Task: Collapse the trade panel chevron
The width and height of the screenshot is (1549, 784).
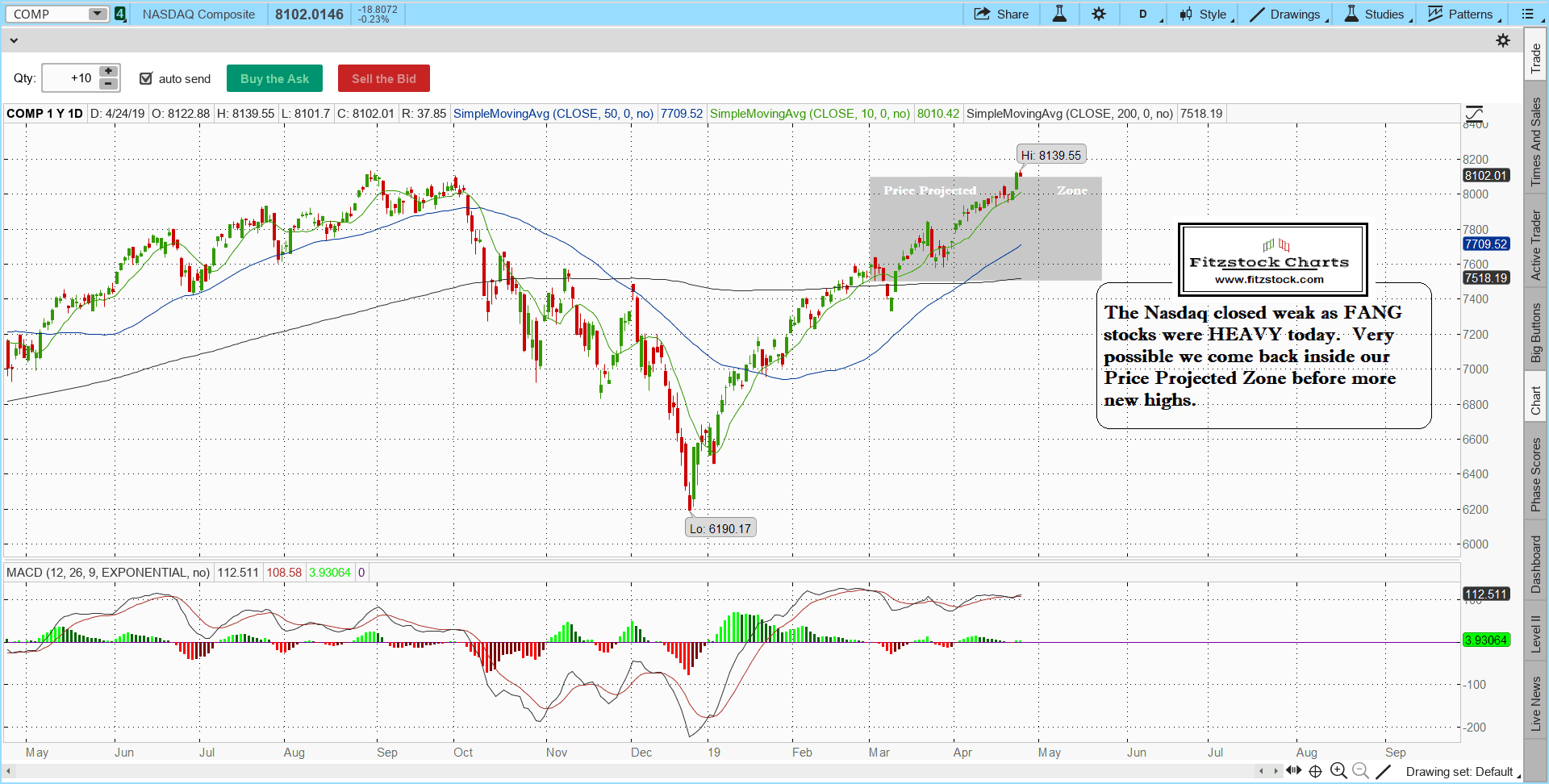Action: [x=14, y=40]
